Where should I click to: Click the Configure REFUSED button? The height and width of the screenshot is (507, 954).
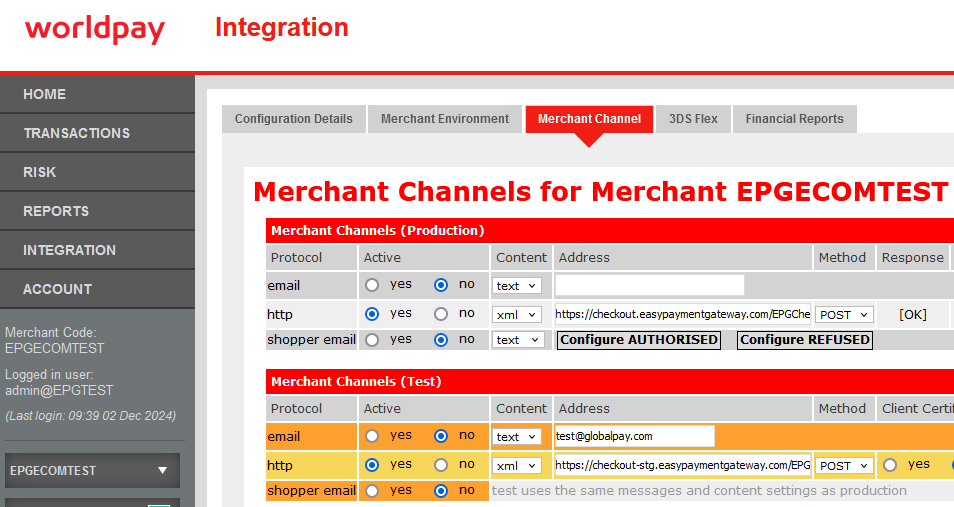tap(805, 340)
